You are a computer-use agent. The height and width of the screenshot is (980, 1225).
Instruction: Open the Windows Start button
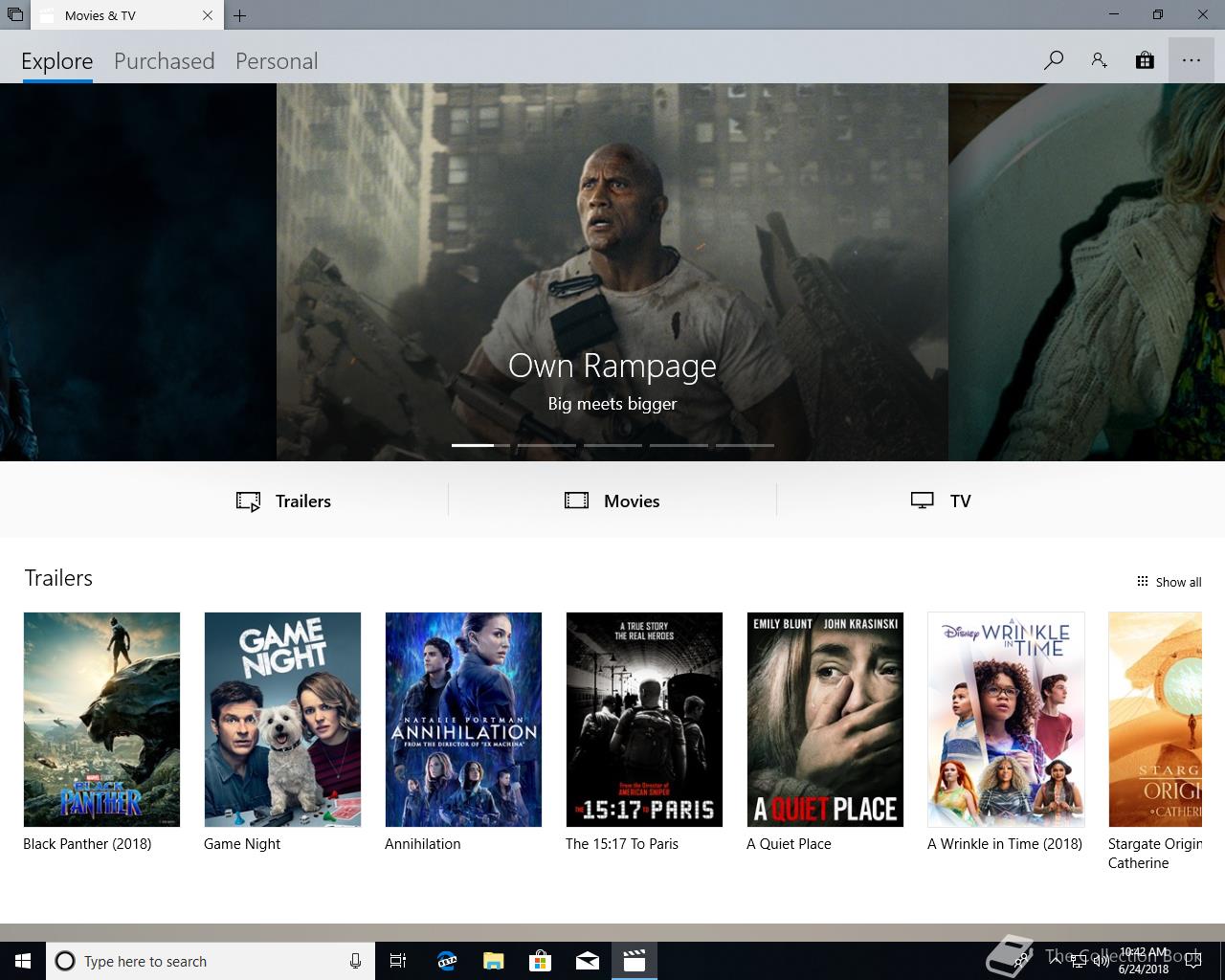coord(23,961)
